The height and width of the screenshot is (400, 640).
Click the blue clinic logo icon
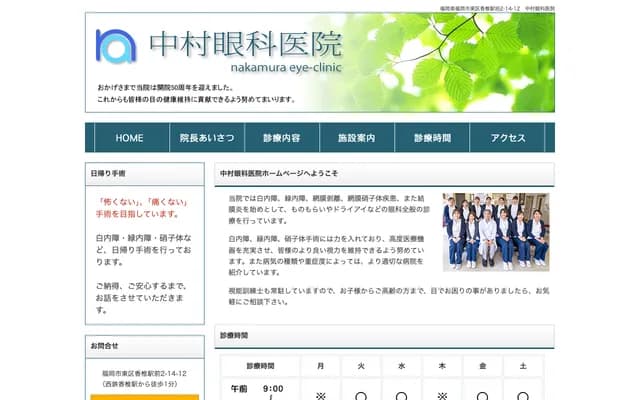(116, 46)
